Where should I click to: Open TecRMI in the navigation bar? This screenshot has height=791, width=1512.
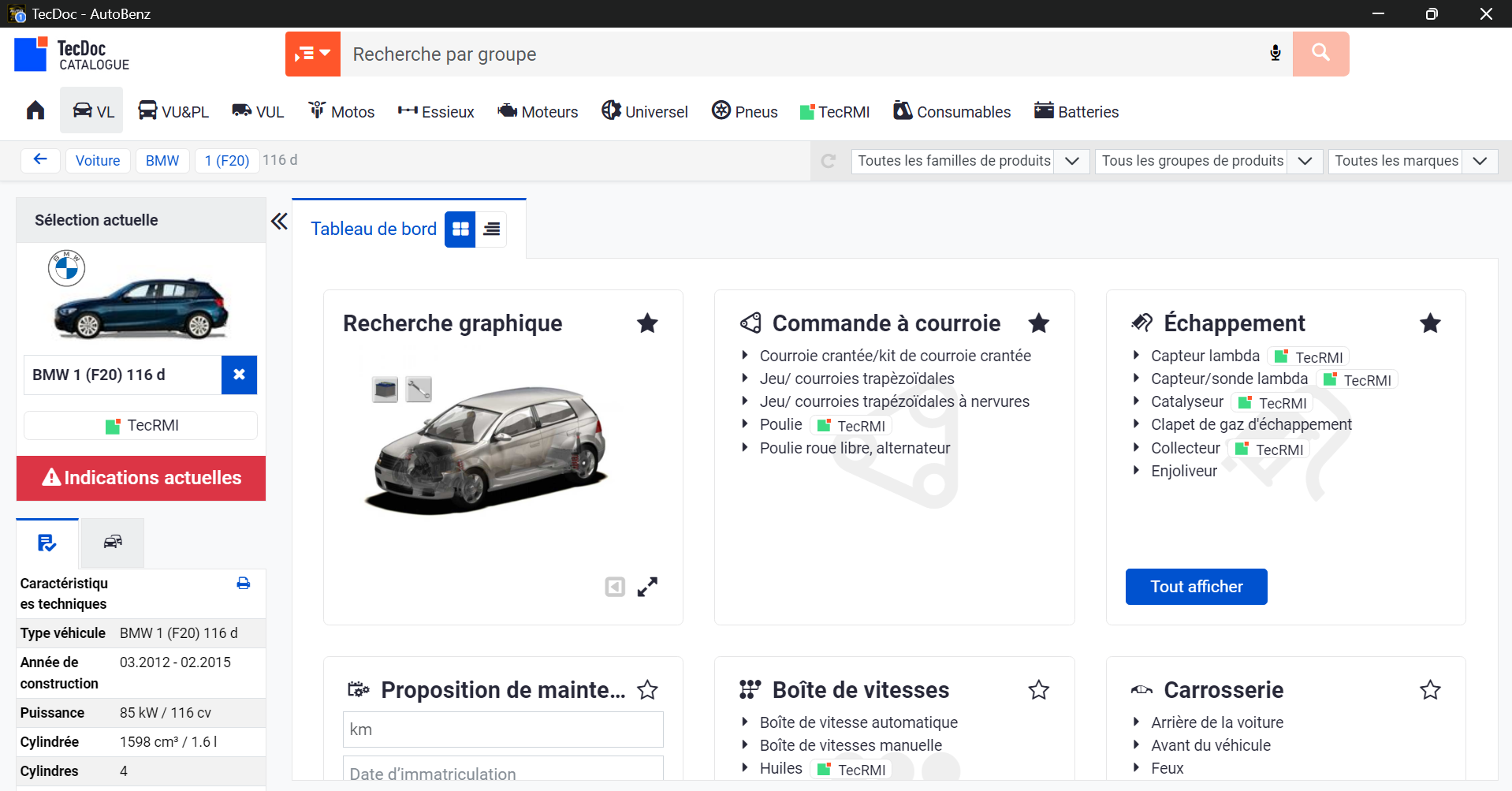835,111
